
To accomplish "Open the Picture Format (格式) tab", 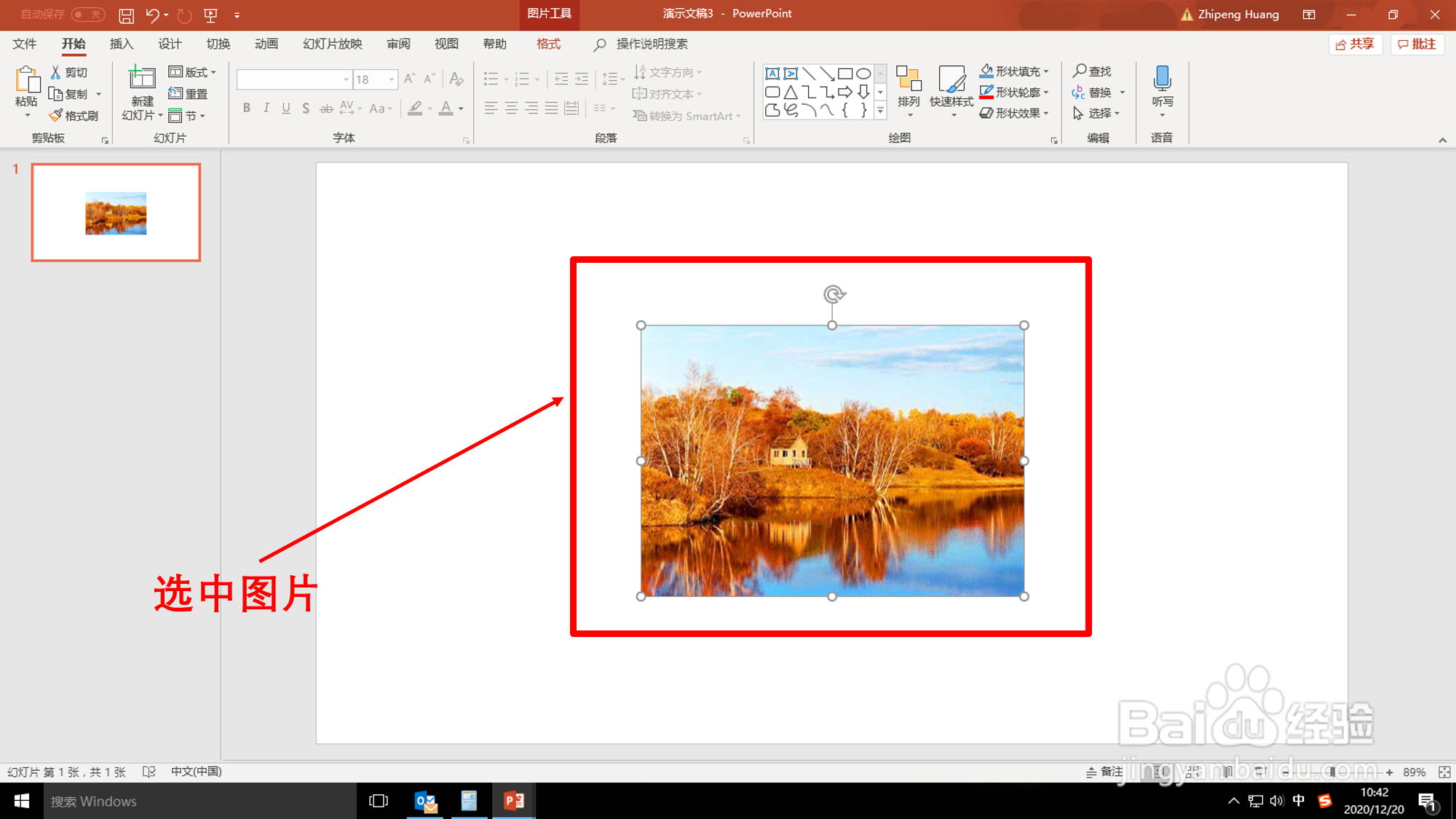I will [x=548, y=44].
